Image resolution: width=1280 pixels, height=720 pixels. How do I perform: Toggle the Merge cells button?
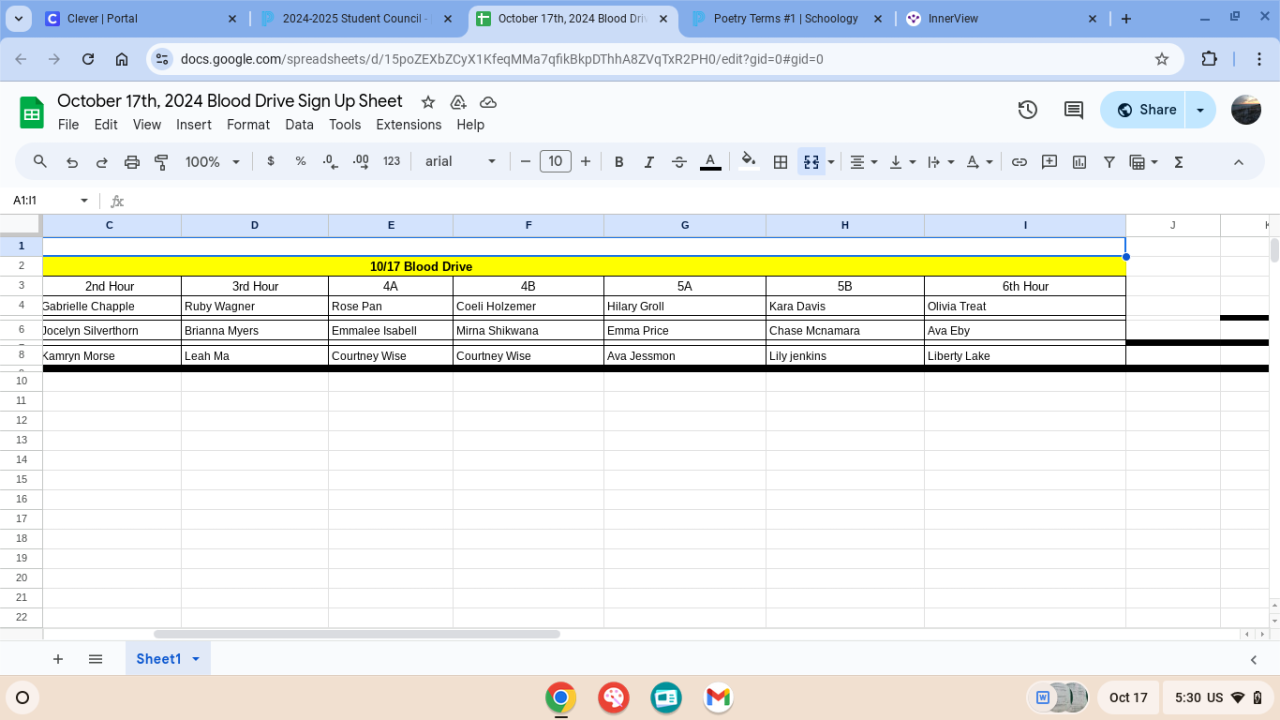(811, 162)
